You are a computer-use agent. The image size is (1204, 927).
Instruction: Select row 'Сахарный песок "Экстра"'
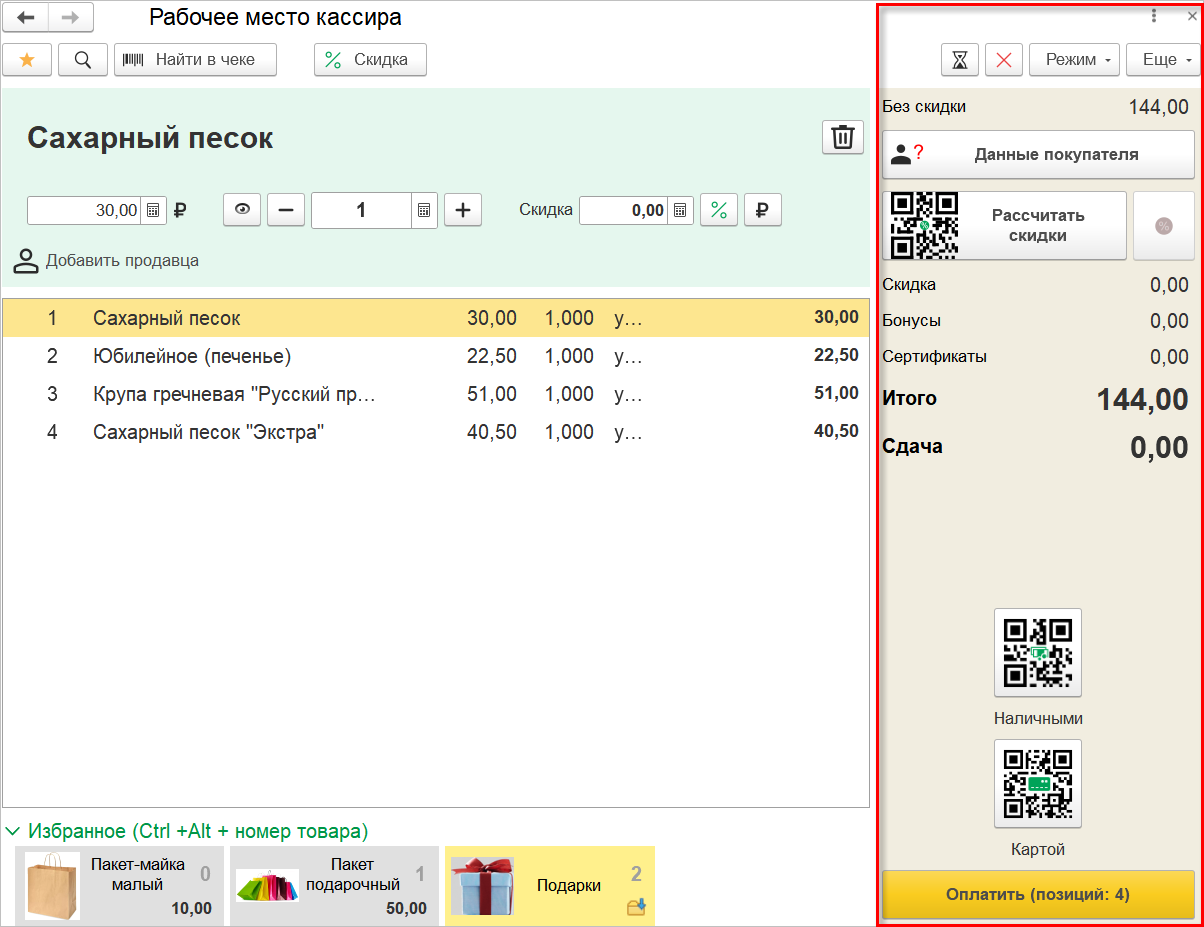pos(435,432)
